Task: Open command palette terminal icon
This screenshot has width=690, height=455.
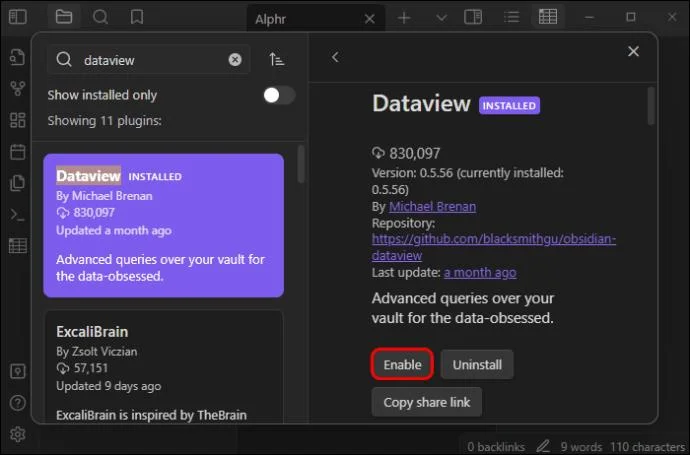Action: pos(18,215)
